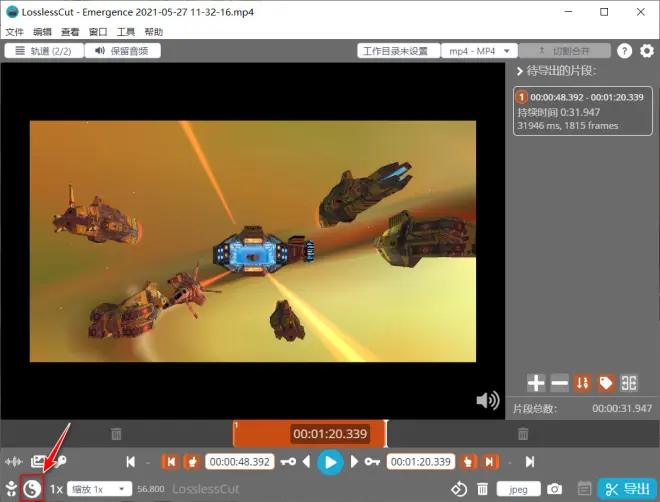Toggle video thumbnails on timeline
This screenshot has width=660, height=502.
pyautogui.click(x=37, y=462)
